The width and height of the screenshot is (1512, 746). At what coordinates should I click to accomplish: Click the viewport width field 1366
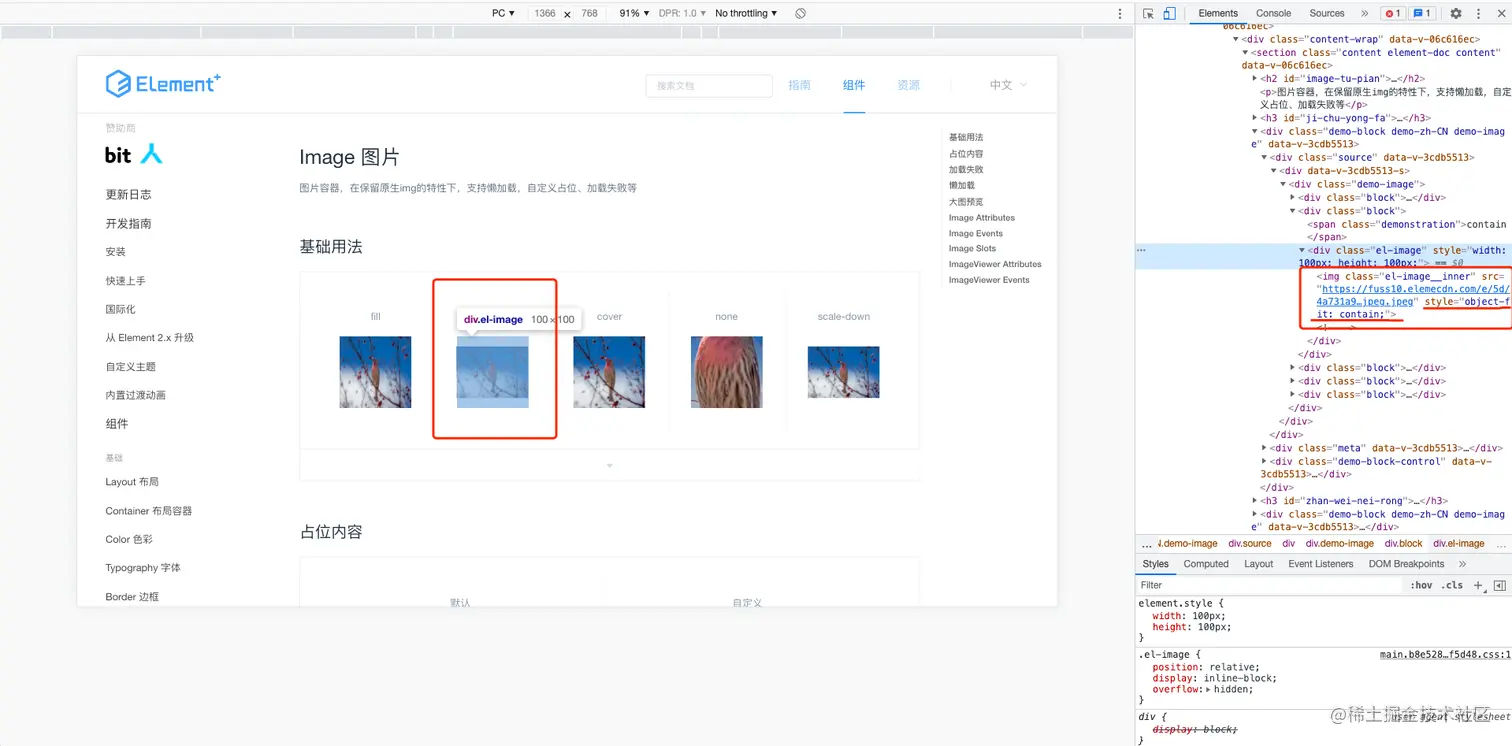[x=545, y=13]
